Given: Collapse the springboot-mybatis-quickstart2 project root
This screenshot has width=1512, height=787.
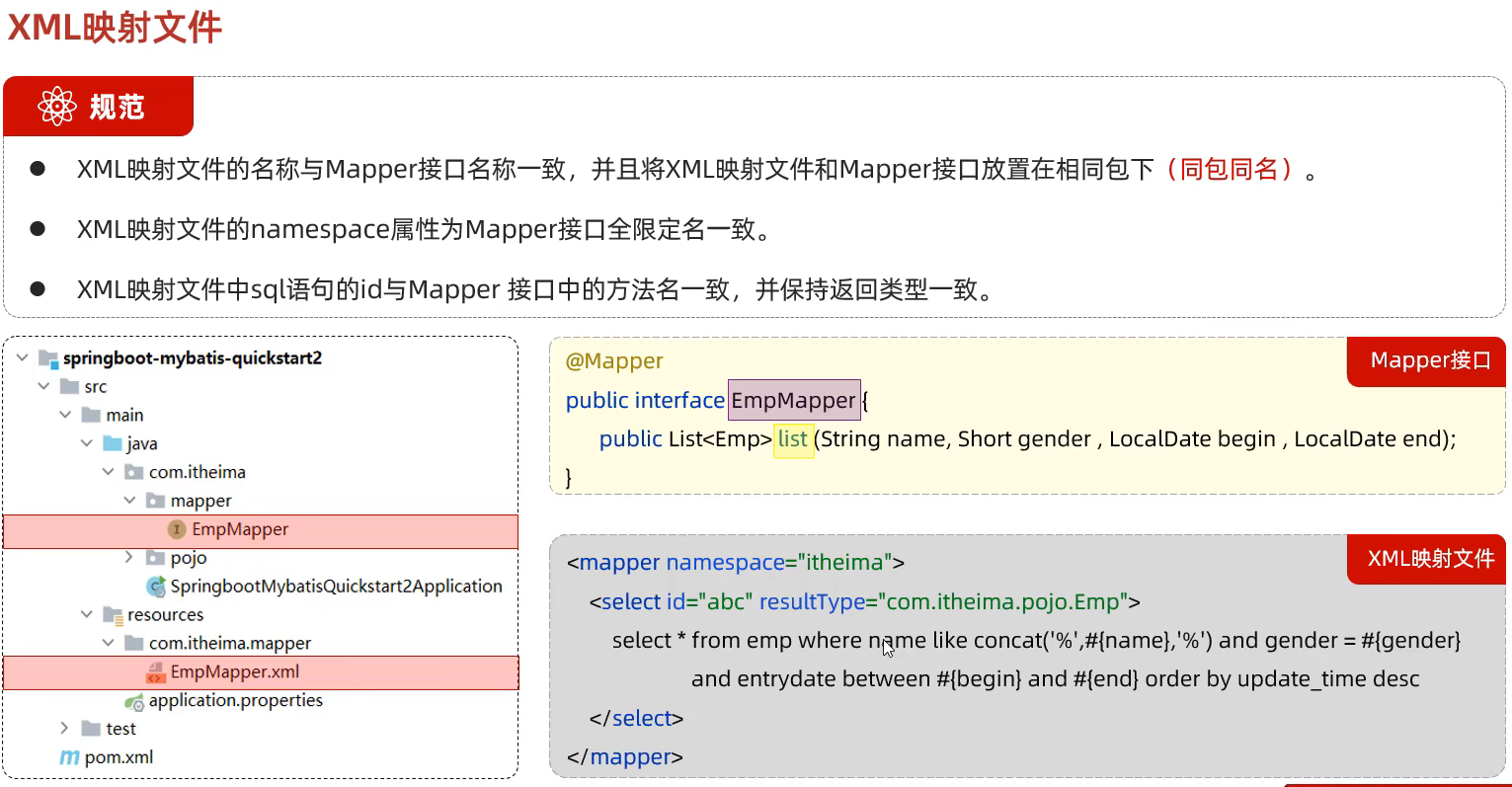Looking at the screenshot, I should point(23,357).
